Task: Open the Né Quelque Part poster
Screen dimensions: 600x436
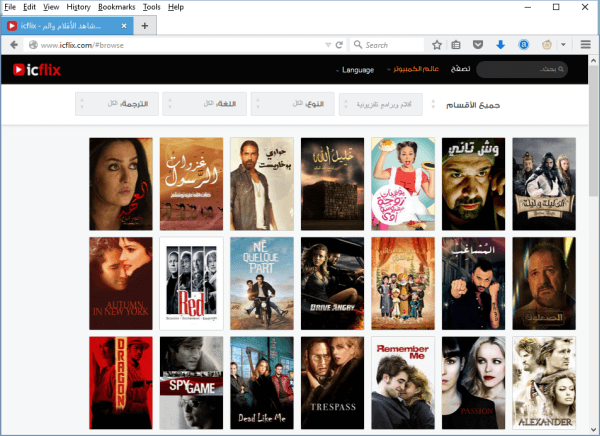Action: click(x=262, y=283)
